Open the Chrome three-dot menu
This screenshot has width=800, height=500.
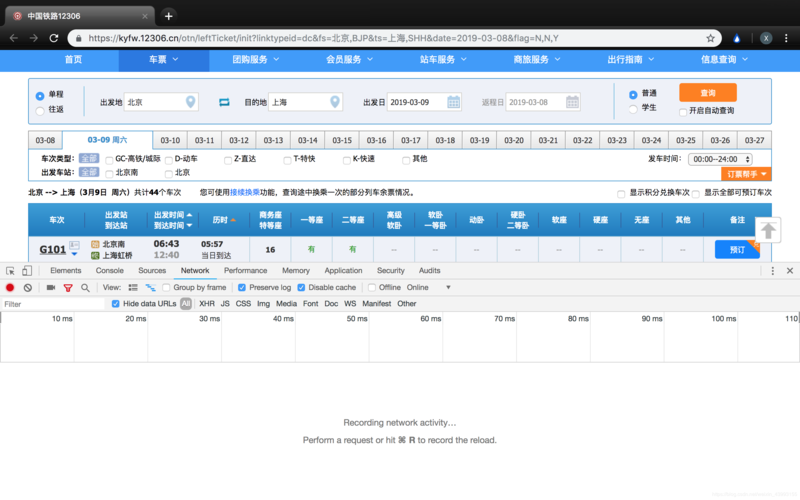tap(786, 38)
